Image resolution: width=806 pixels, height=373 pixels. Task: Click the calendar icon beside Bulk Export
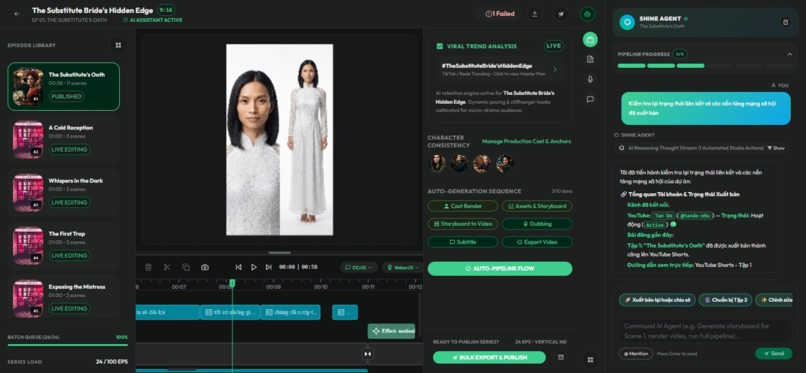click(561, 358)
